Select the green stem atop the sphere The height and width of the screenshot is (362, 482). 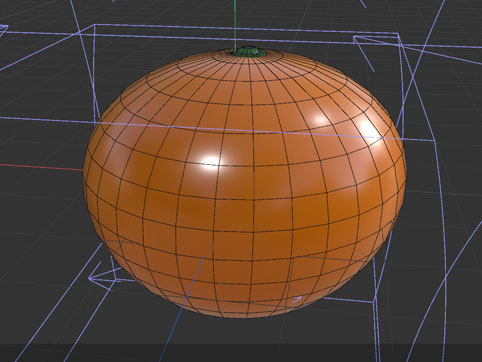tap(248, 51)
